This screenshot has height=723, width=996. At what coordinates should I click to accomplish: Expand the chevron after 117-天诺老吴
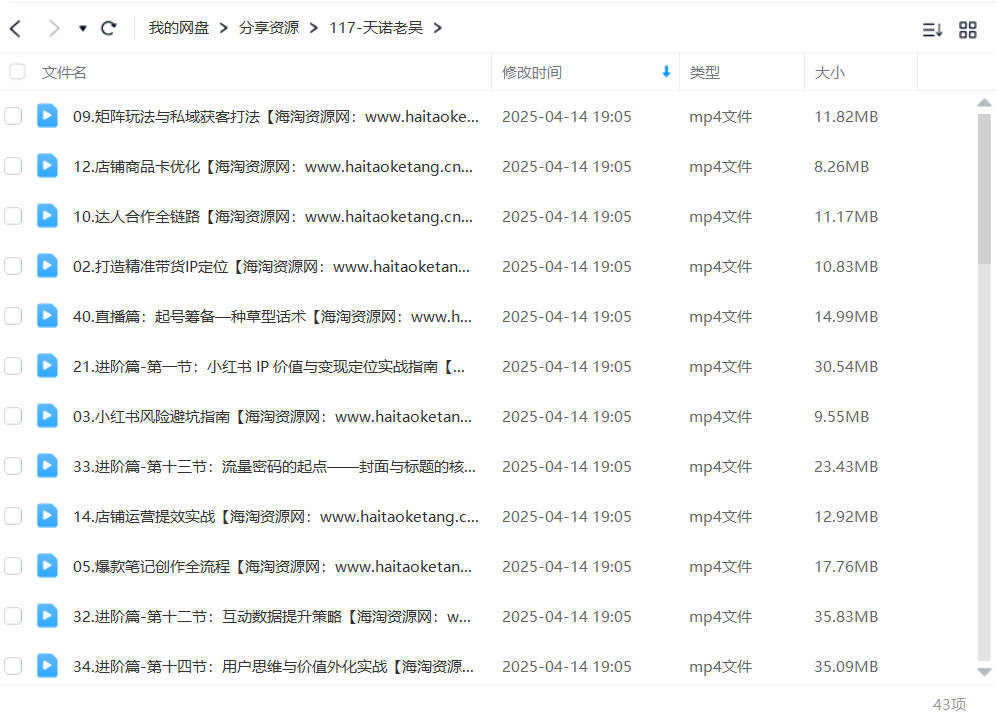[438, 28]
